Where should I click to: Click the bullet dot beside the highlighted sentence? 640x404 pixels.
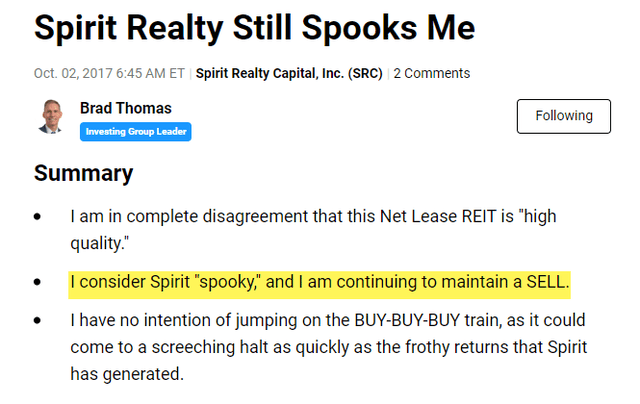[39, 284]
